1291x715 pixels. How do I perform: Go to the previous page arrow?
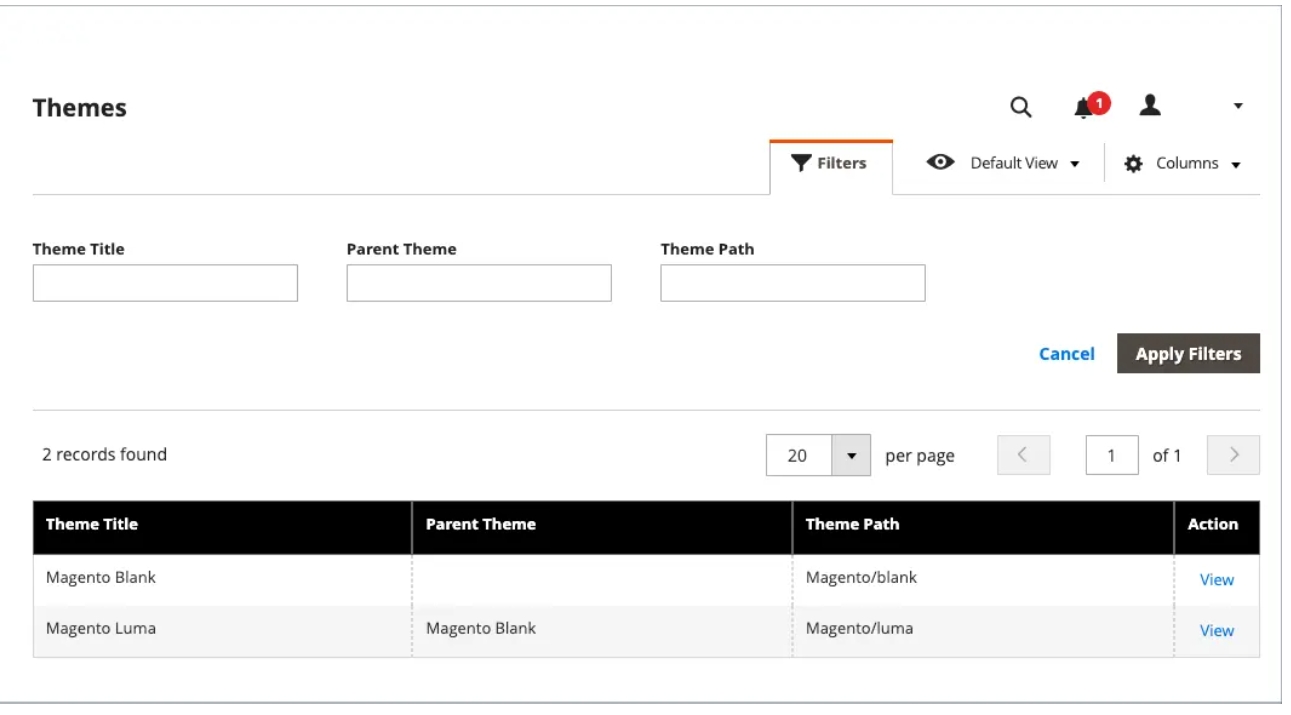pyautogui.click(x=1023, y=455)
